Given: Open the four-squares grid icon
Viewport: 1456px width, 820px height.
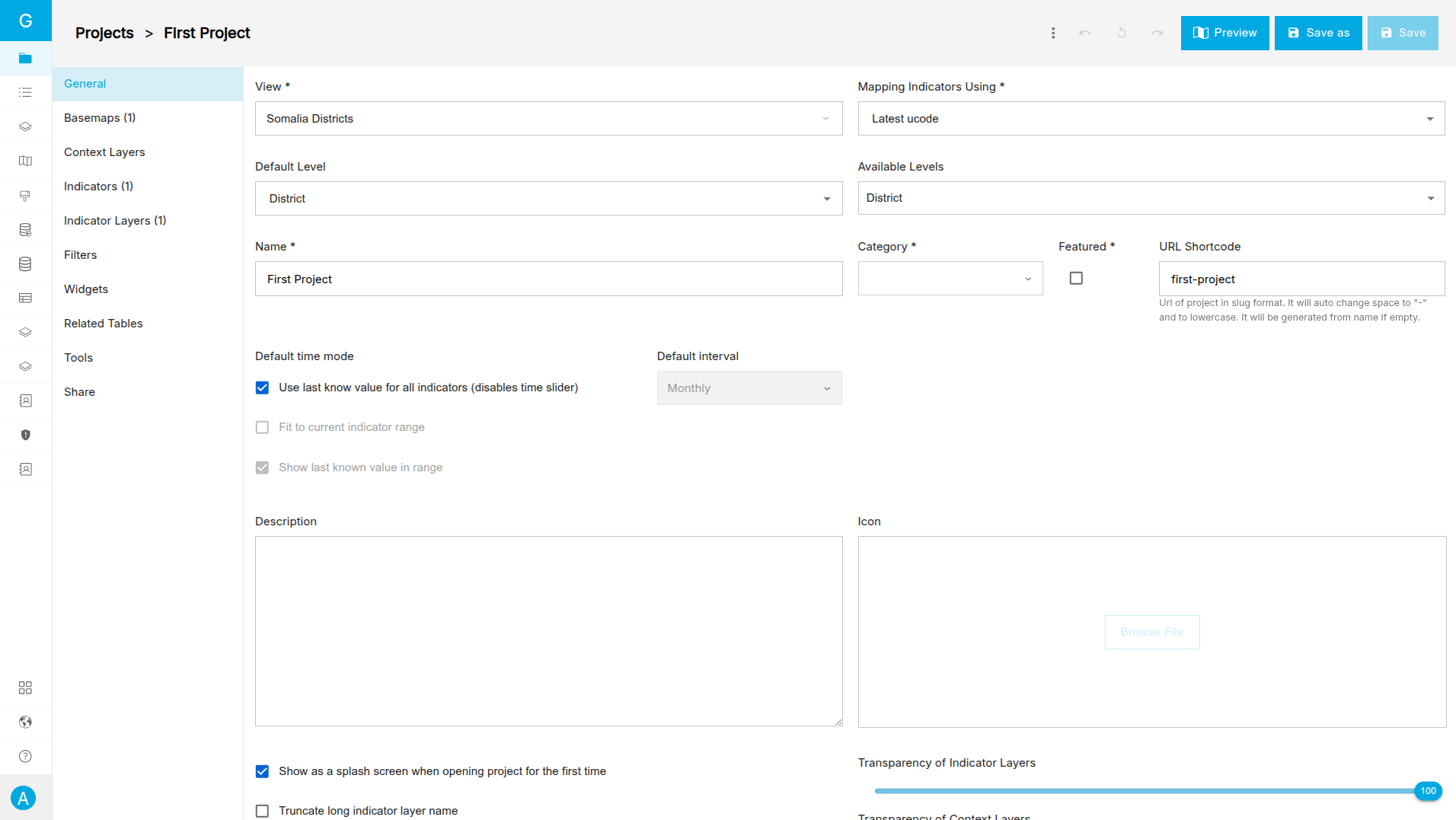Looking at the screenshot, I should [25, 688].
